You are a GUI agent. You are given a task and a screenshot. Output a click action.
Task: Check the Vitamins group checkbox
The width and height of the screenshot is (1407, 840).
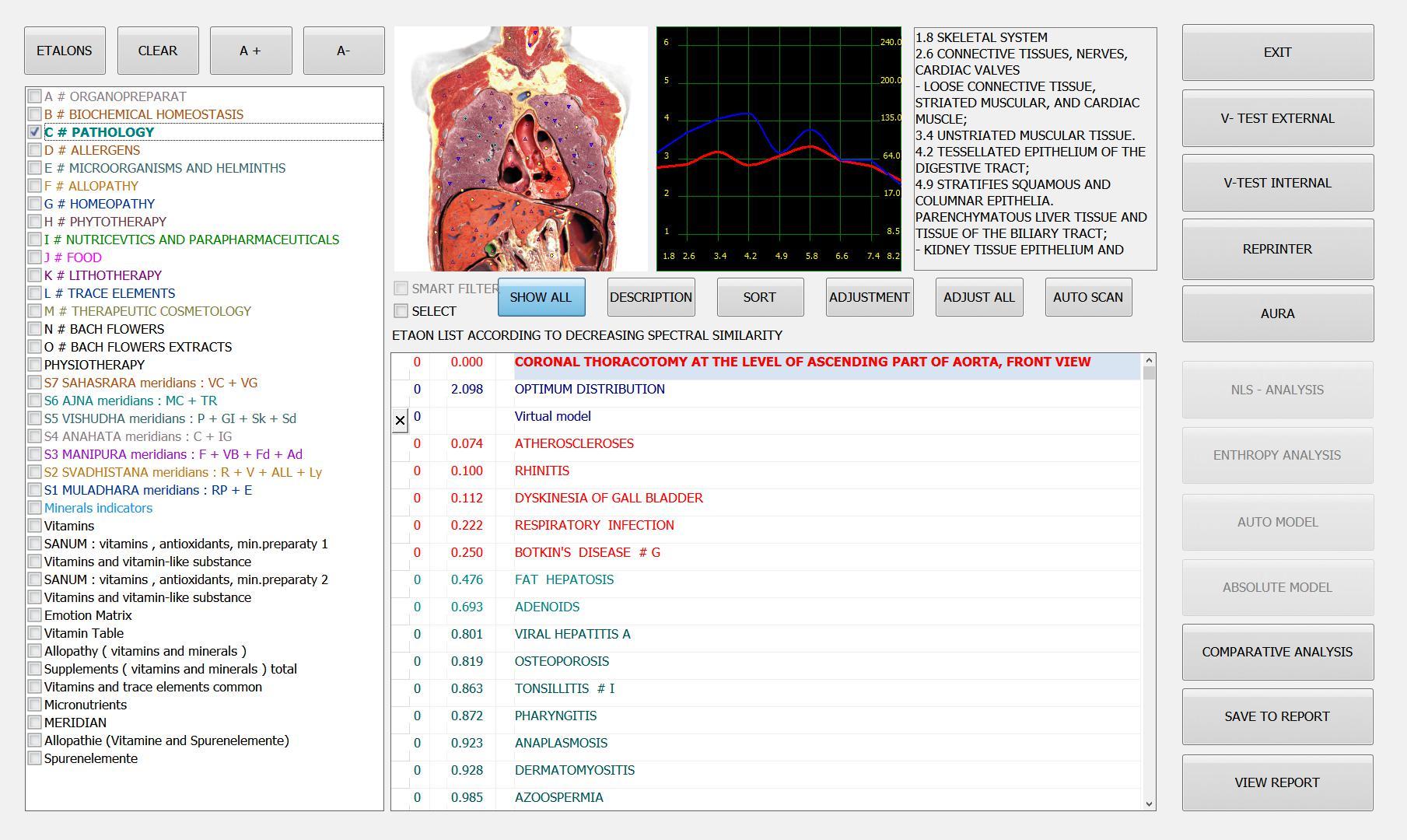click(35, 526)
